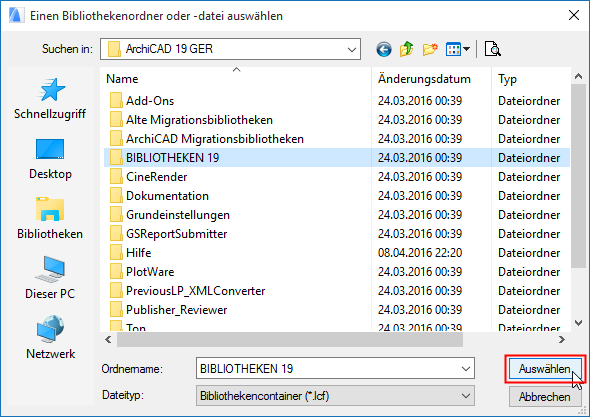The width and height of the screenshot is (590, 417).
Task: Select the Dokumentation folder icon
Action: (x=116, y=196)
